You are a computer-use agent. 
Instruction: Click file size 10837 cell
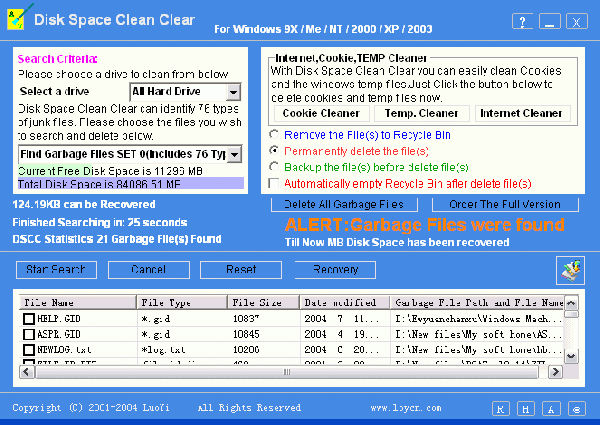coord(246,319)
